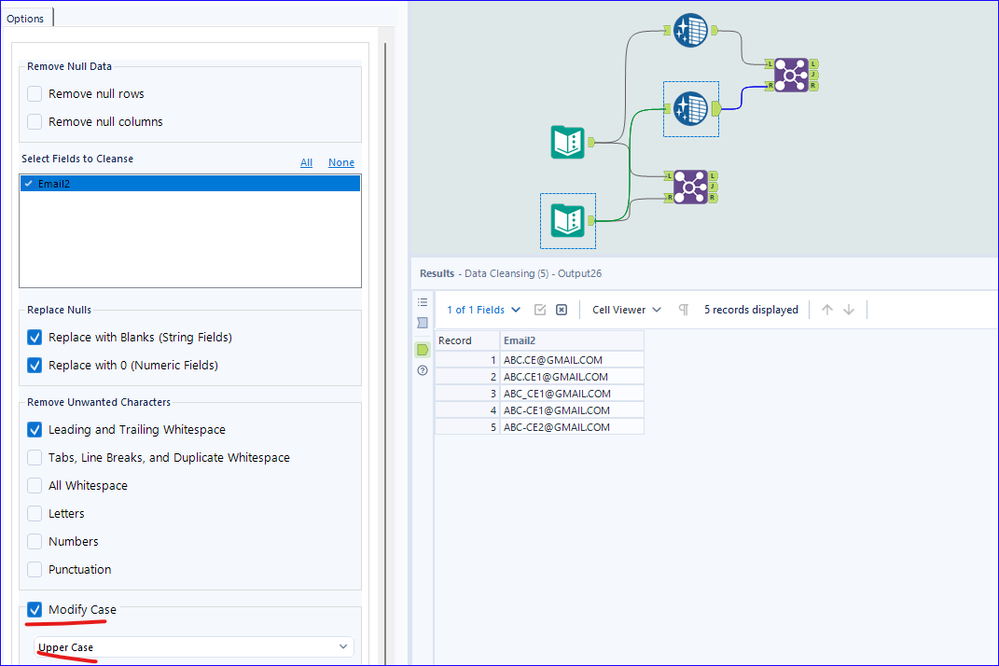999x666 pixels.
Task: Click the upper Input Data tool
Action: click(x=567, y=142)
